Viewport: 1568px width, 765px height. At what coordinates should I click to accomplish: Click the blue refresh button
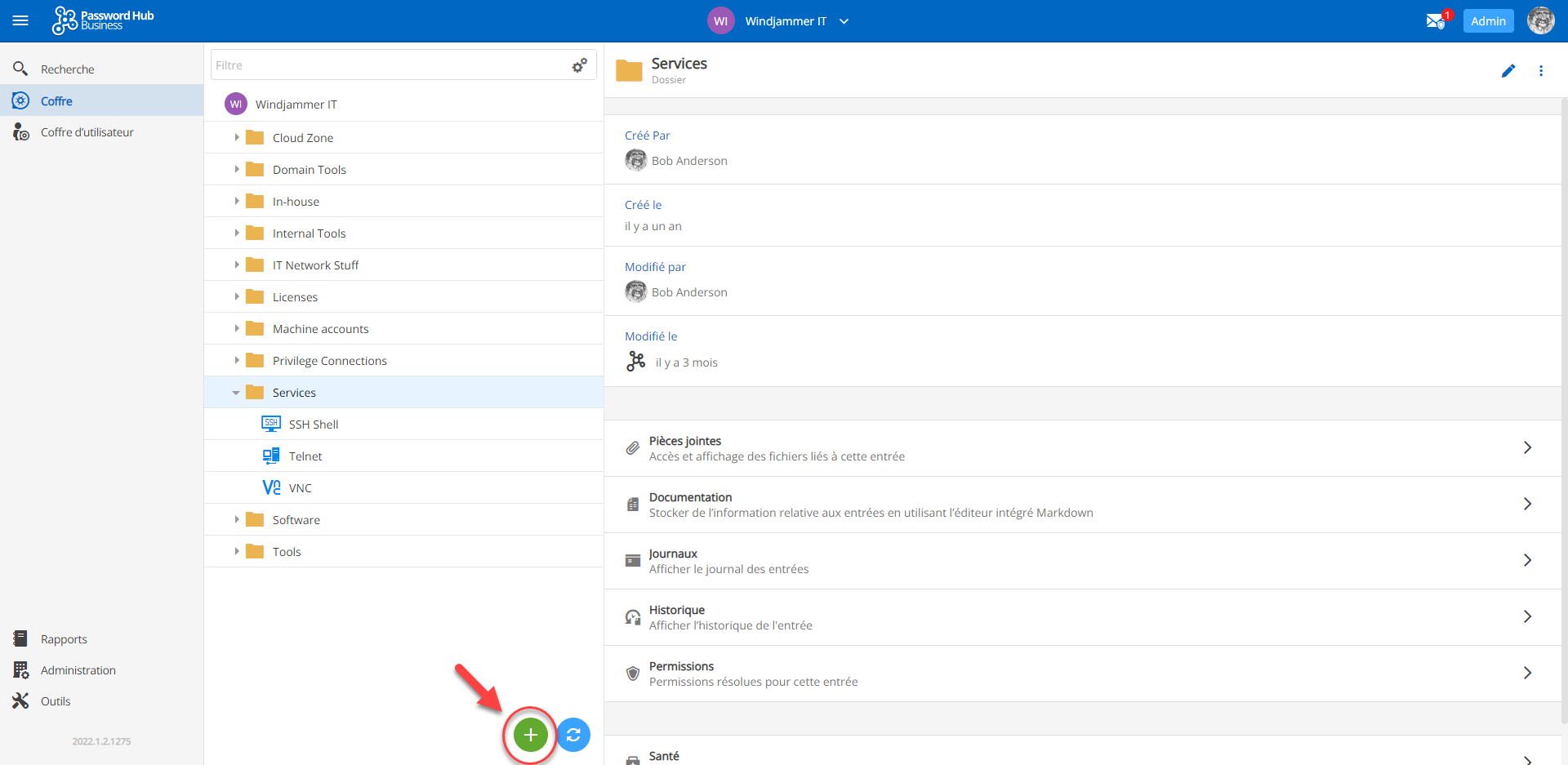(x=574, y=735)
